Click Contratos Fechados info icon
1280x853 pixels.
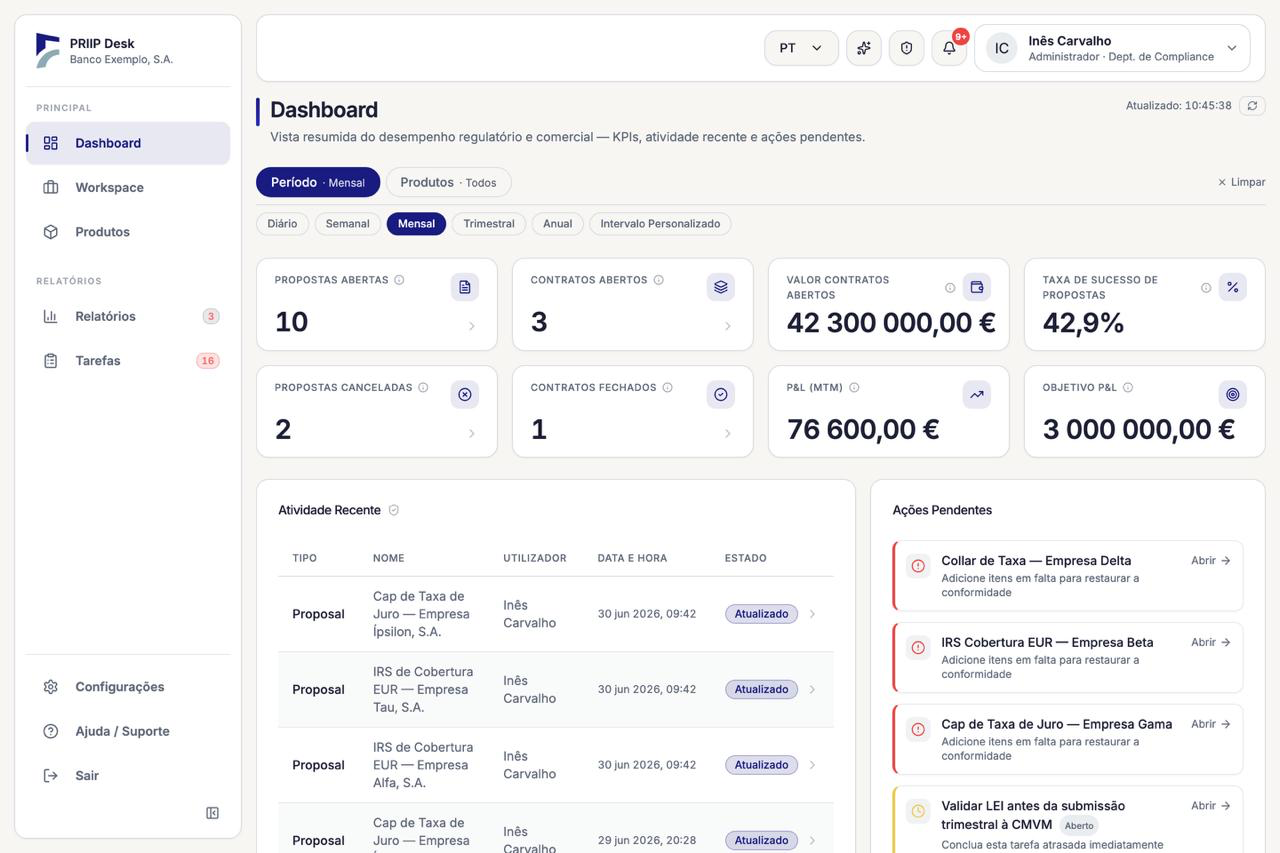point(667,387)
